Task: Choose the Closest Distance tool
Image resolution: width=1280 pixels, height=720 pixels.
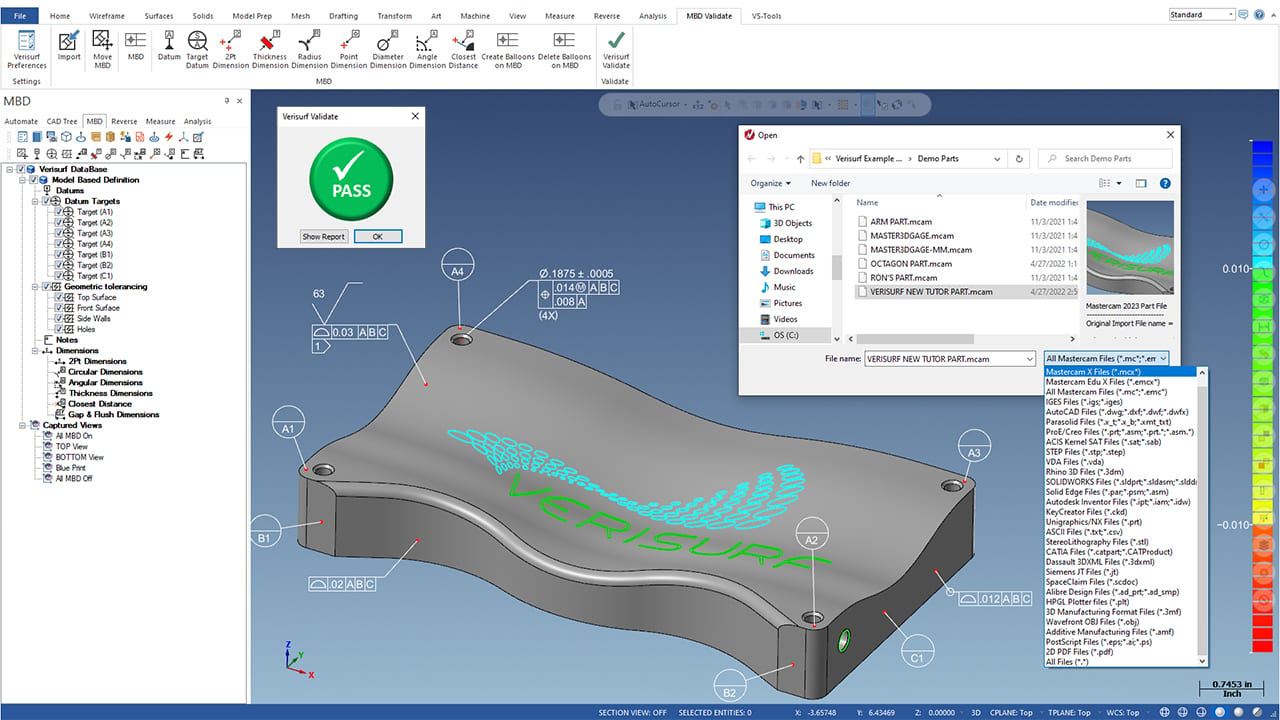Action: 464,49
